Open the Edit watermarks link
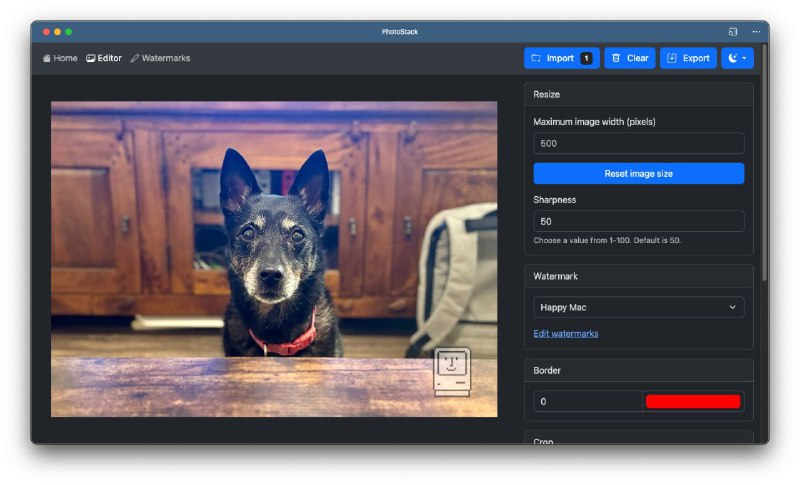The height and width of the screenshot is (485, 800). [566, 333]
